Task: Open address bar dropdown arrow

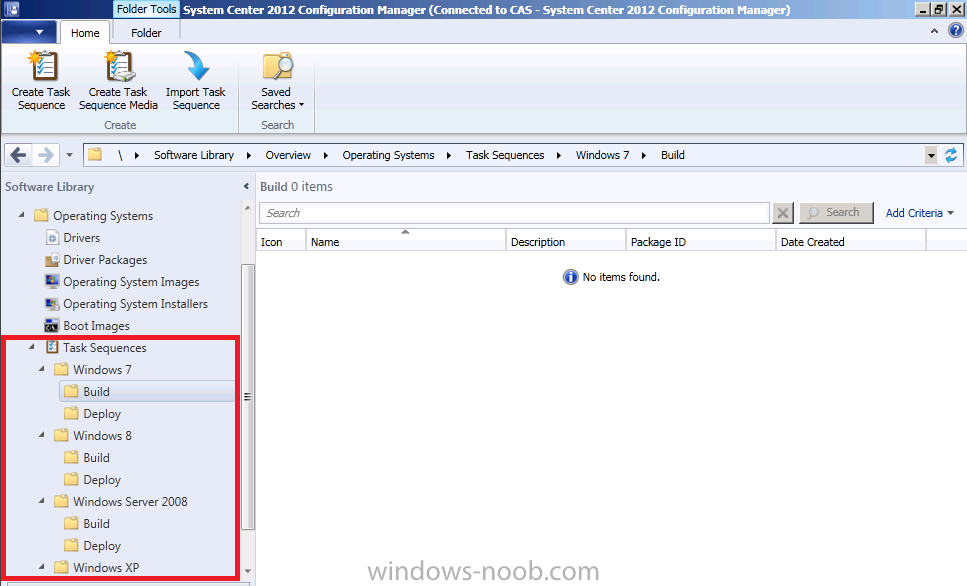Action: pos(931,155)
